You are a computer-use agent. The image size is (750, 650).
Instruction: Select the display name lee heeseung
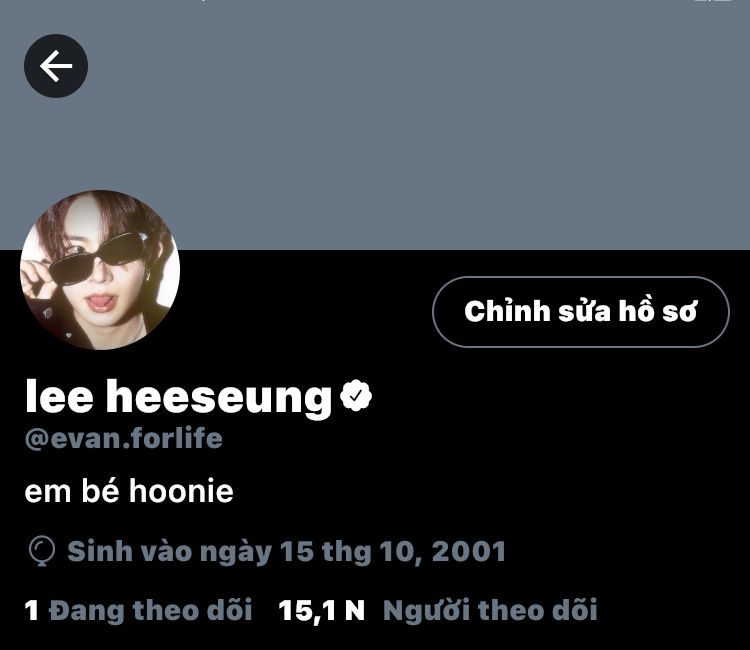pos(178,397)
